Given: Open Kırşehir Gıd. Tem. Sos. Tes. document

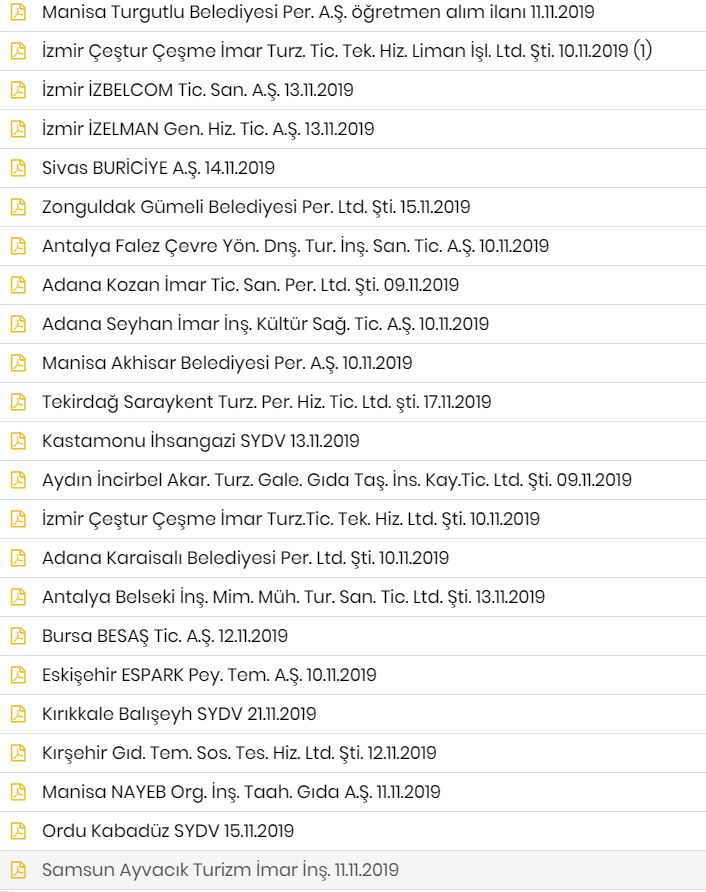Looking at the screenshot, I should click(x=239, y=753).
